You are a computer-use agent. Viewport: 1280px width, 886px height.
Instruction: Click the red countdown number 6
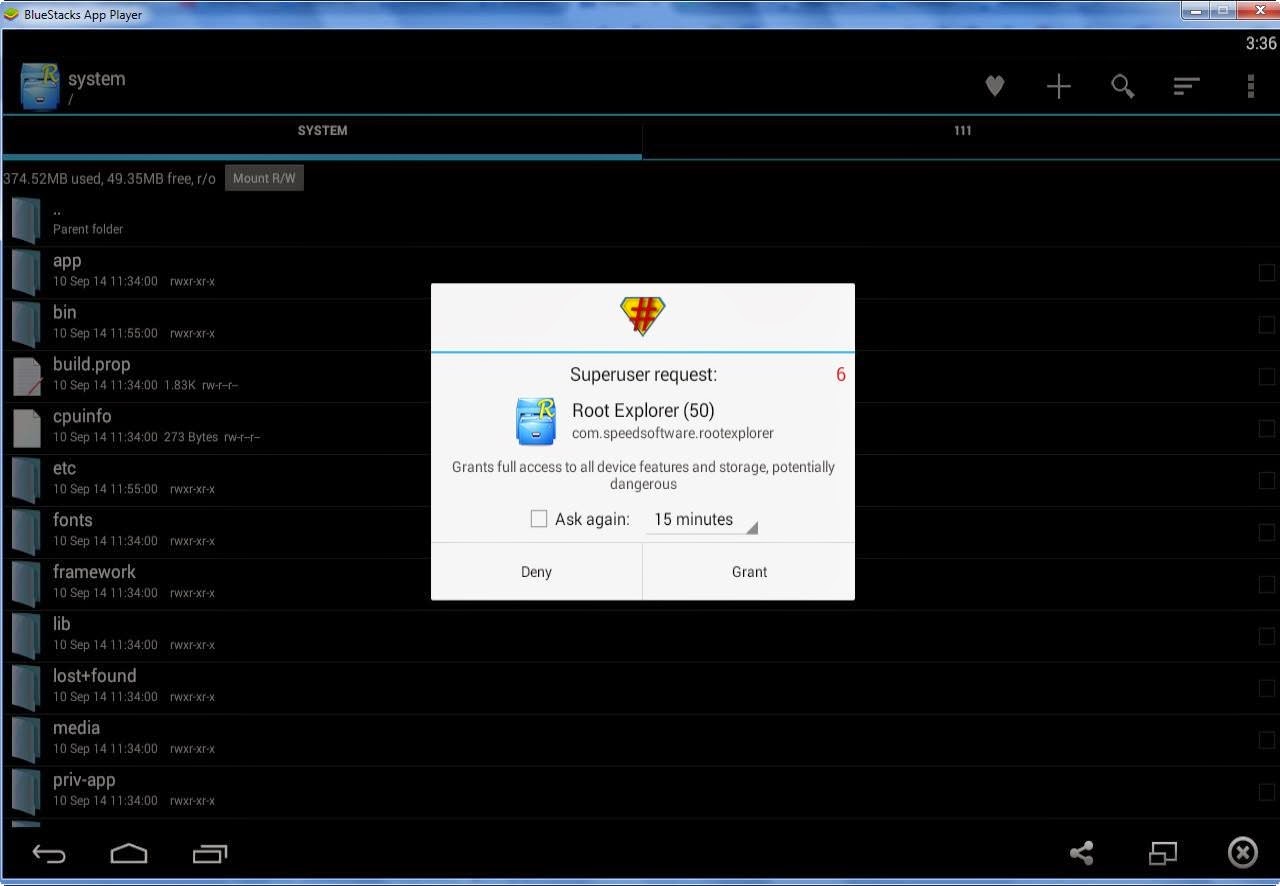pyautogui.click(x=841, y=375)
